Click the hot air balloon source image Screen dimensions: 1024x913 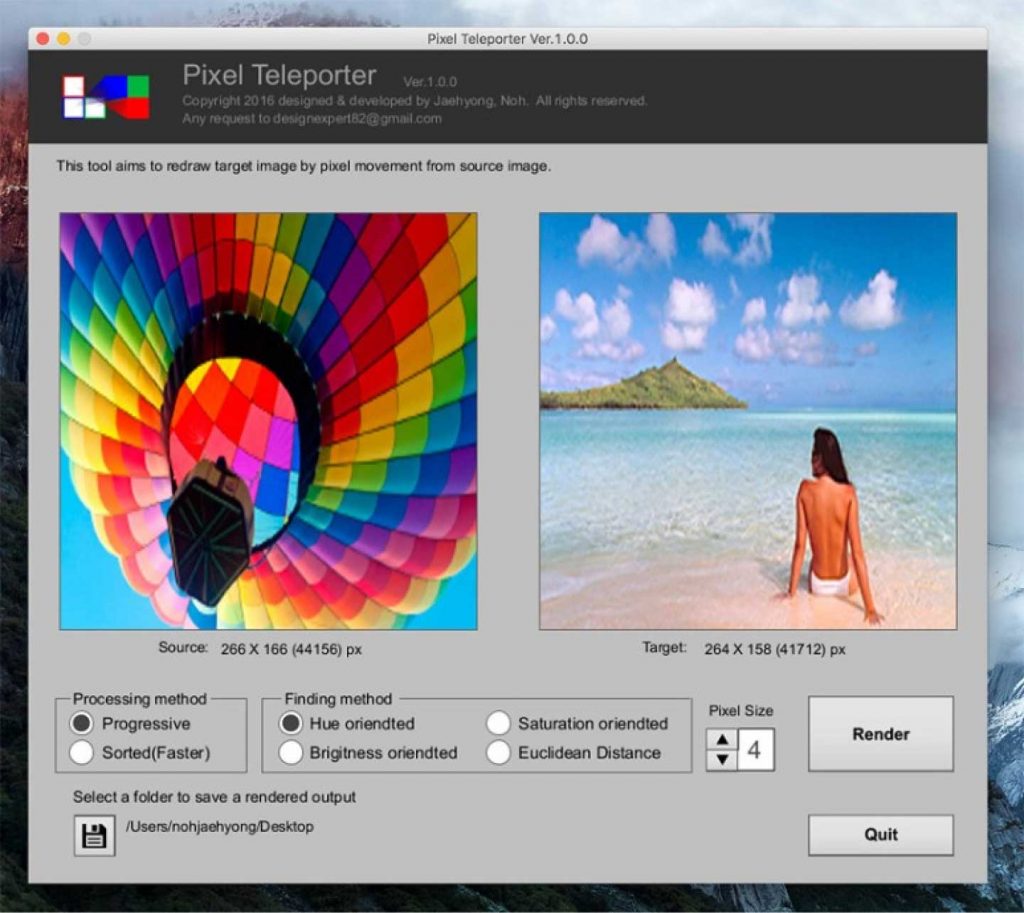(268, 421)
